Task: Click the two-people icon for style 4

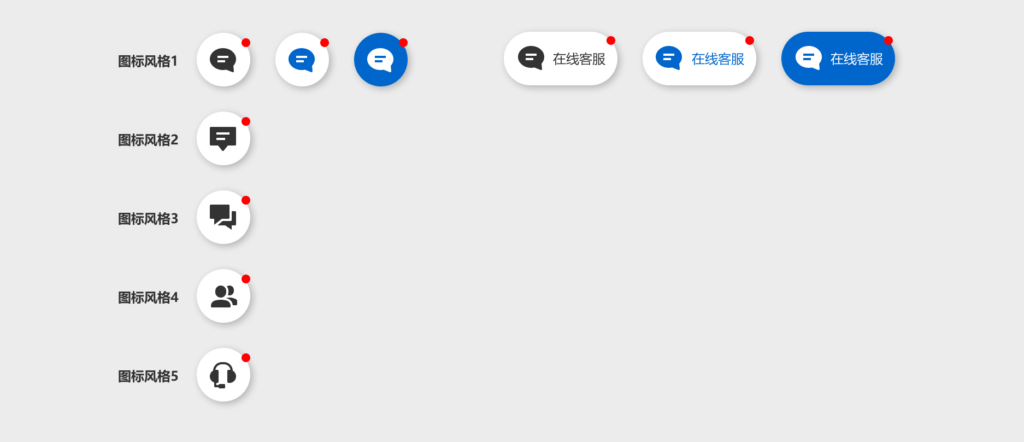Action: coord(223,296)
